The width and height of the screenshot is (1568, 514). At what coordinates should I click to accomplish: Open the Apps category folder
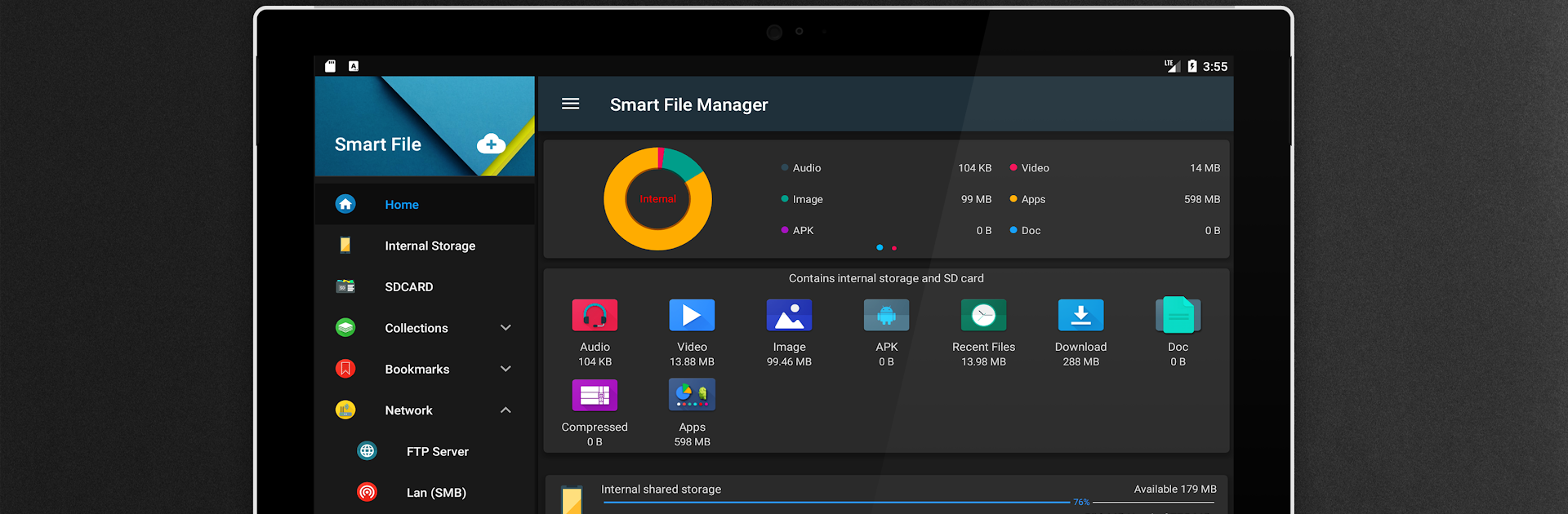(692, 413)
